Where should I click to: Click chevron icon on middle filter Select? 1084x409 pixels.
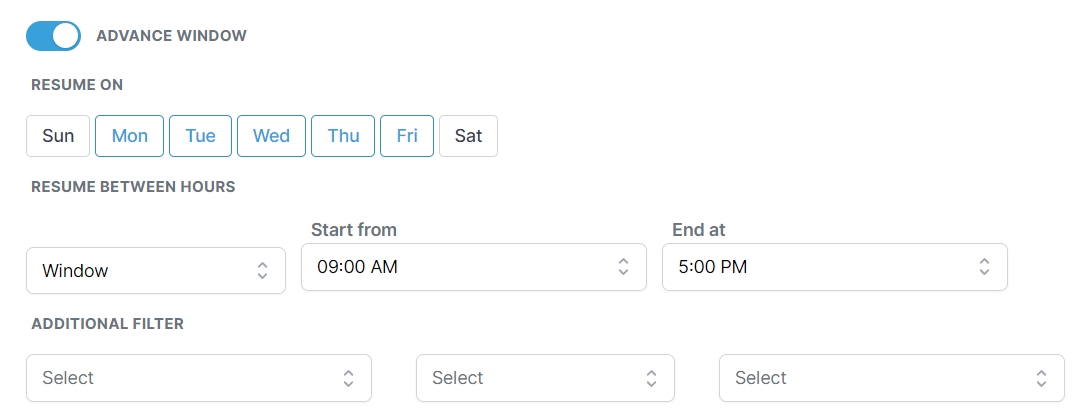point(651,378)
